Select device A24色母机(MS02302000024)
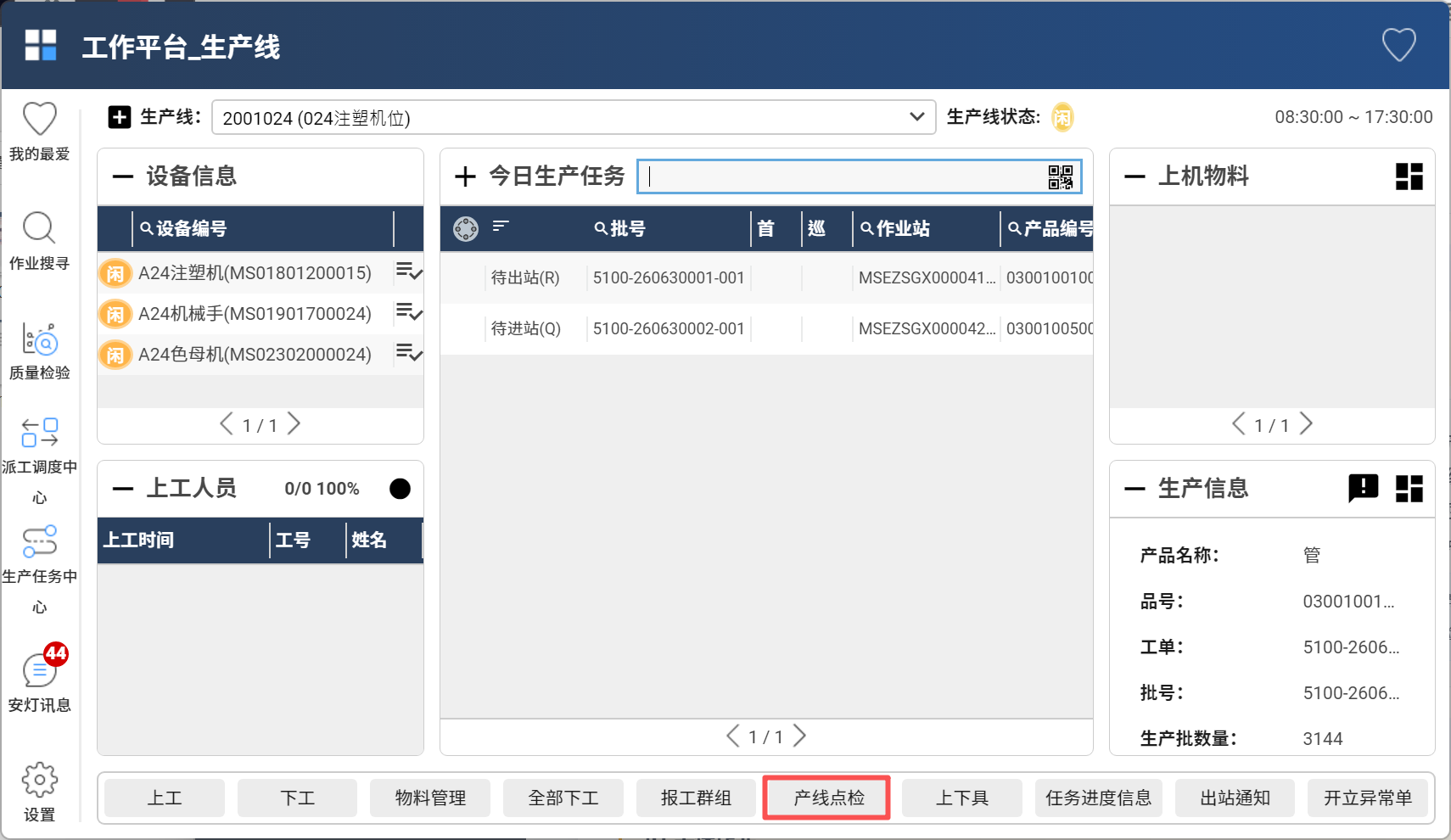 click(x=255, y=355)
